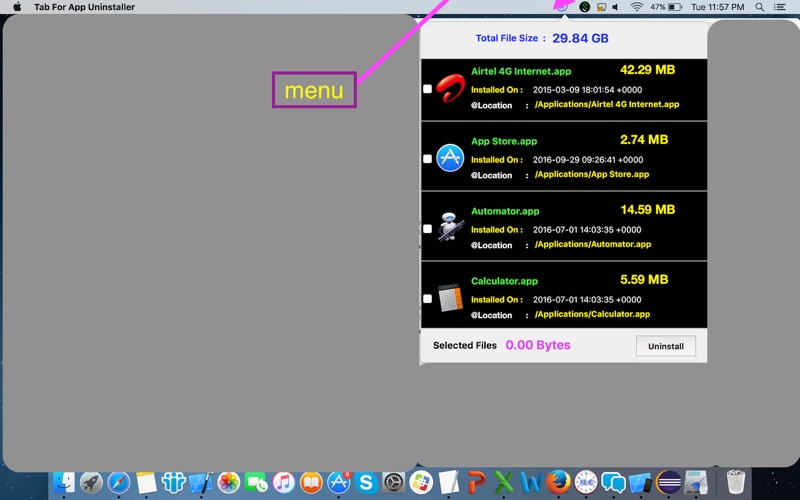Launch Excel from the Dock
The width and height of the screenshot is (800, 500).
[x=504, y=482]
